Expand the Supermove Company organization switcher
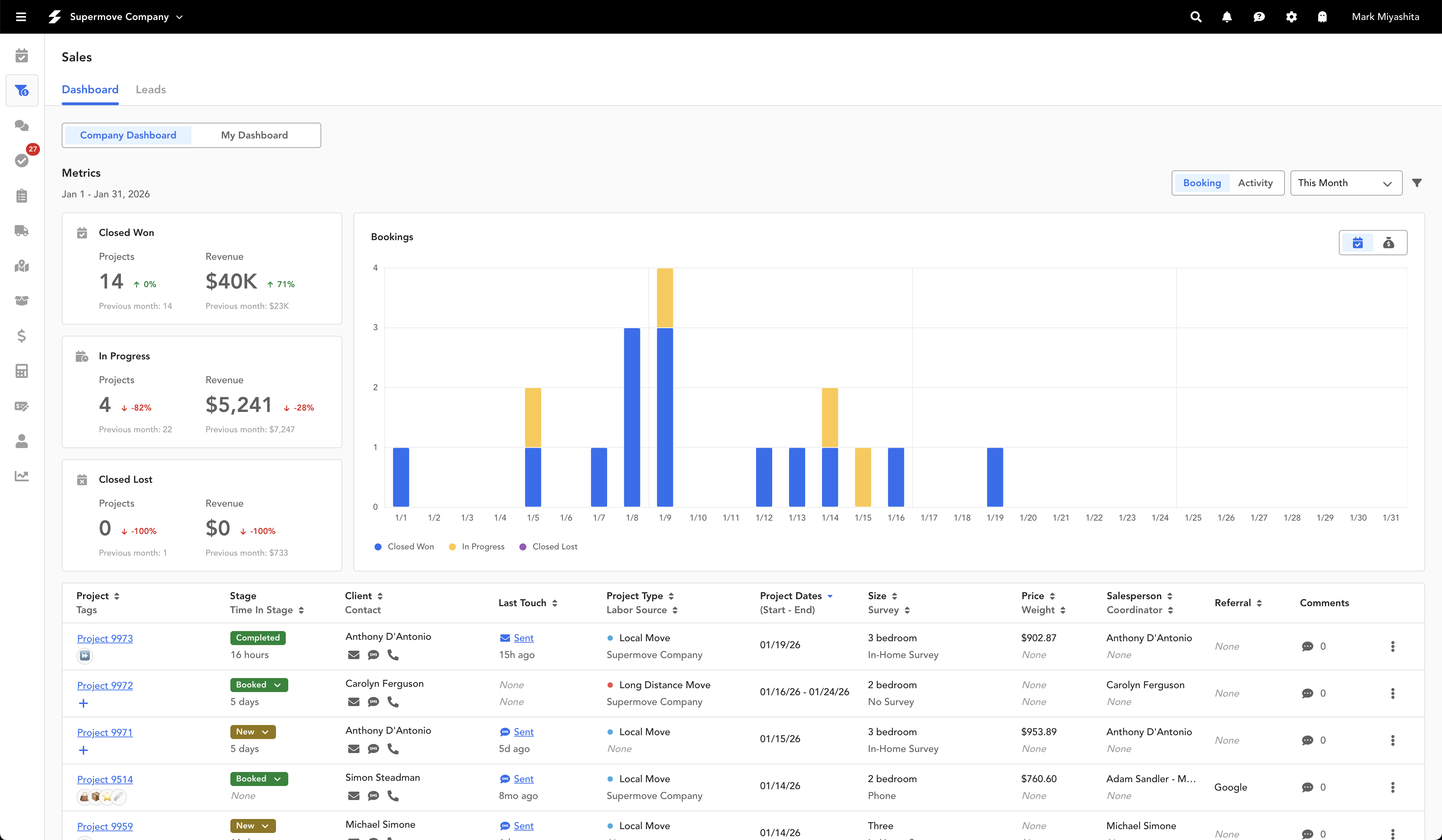The width and height of the screenshot is (1442, 840). coord(125,16)
